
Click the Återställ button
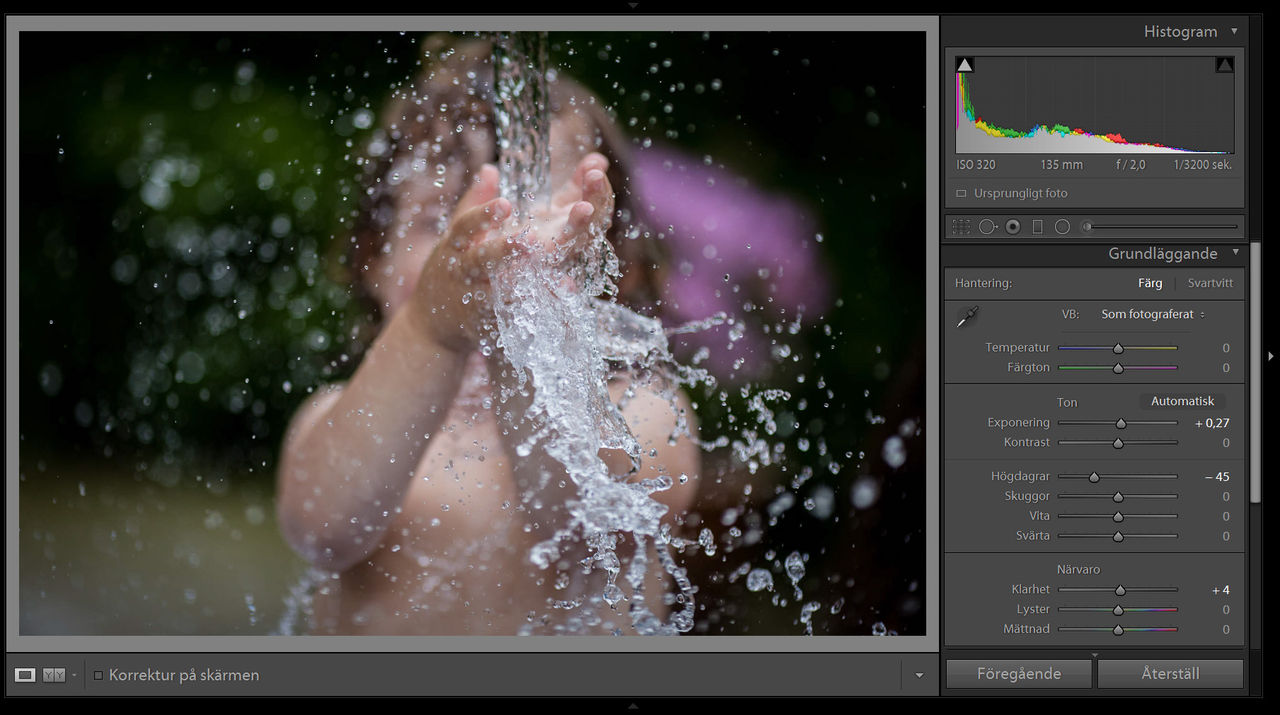pos(1170,674)
